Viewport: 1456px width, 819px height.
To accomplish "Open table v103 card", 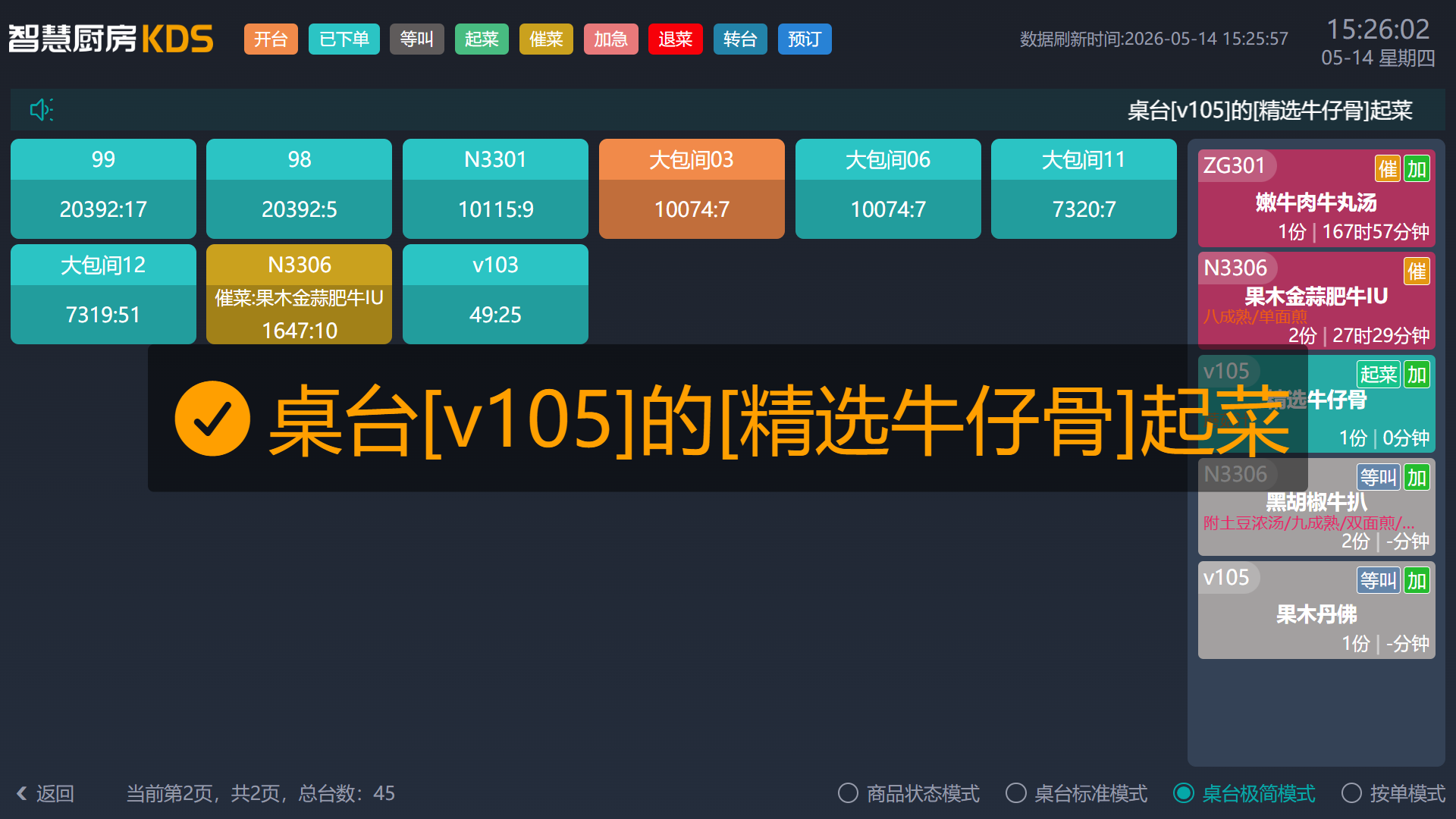I will click(495, 294).
